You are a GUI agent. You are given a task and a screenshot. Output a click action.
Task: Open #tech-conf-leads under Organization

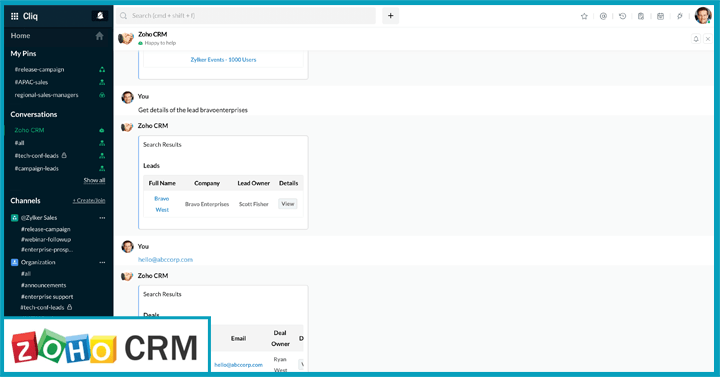[42, 308]
